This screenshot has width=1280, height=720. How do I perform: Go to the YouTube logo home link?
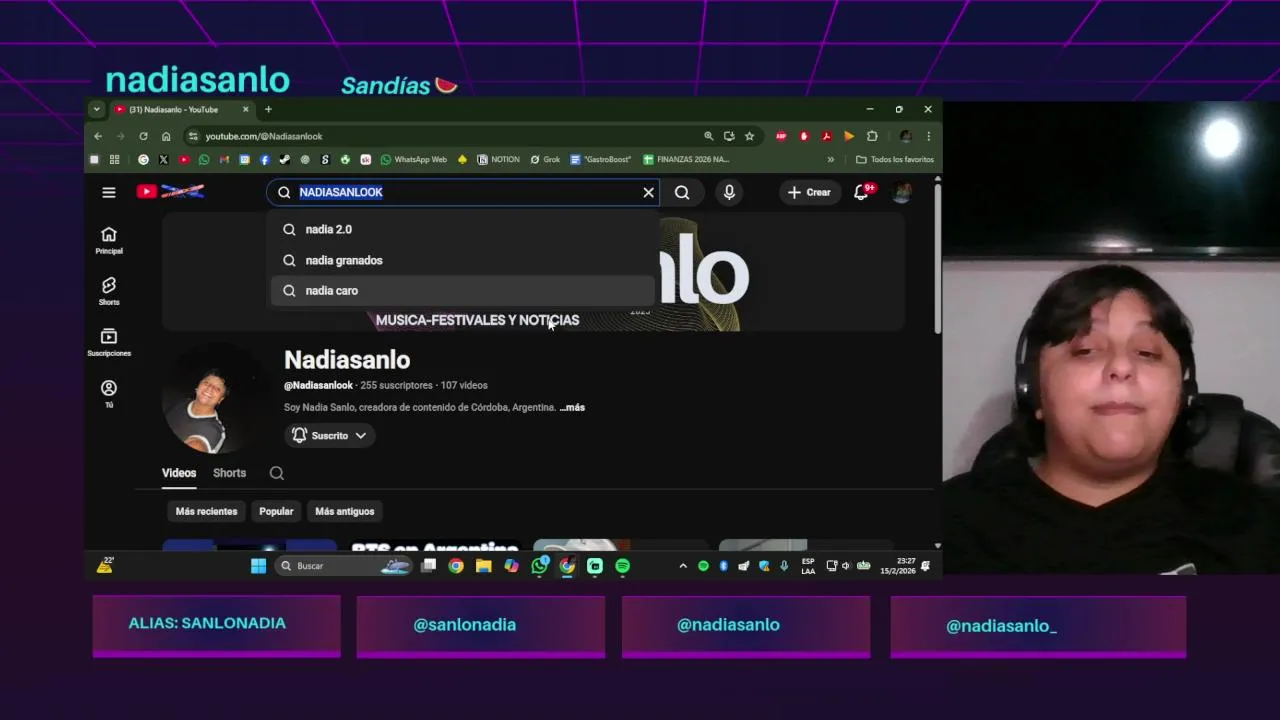coord(171,191)
